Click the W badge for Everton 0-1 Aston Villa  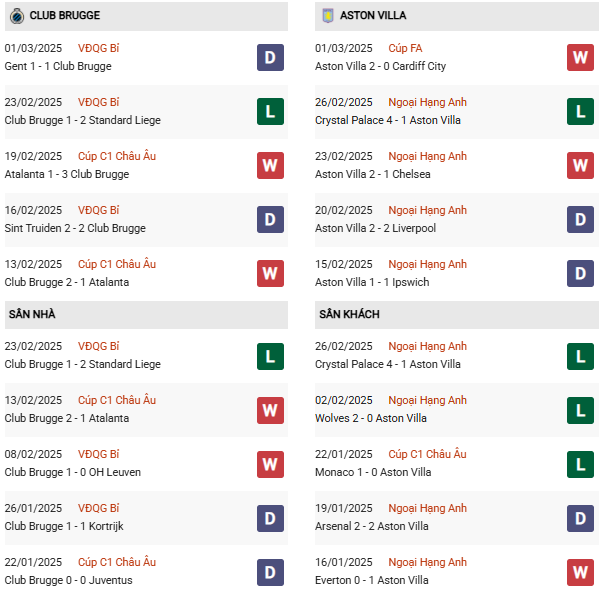pyautogui.click(x=580, y=571)
